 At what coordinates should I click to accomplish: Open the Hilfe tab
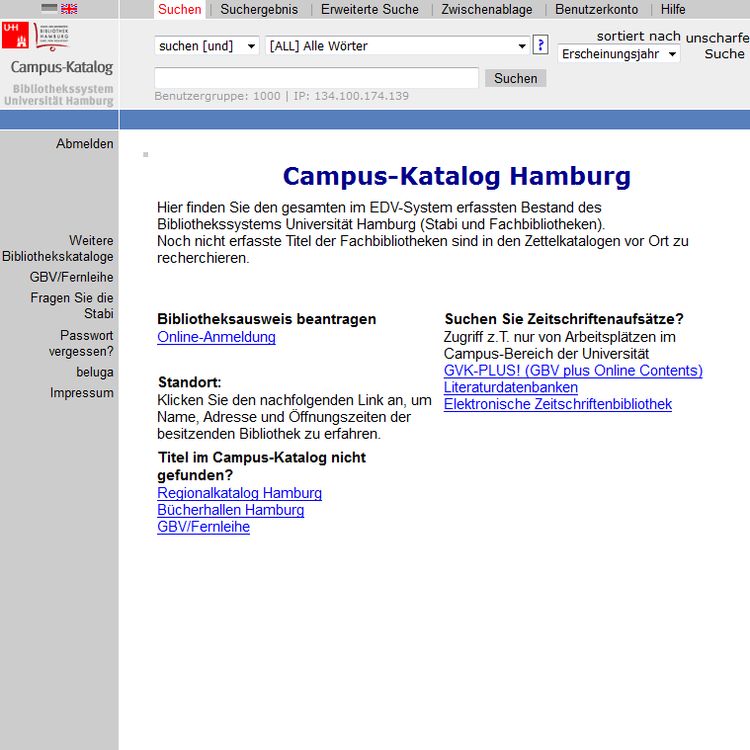tap(673, 9)
